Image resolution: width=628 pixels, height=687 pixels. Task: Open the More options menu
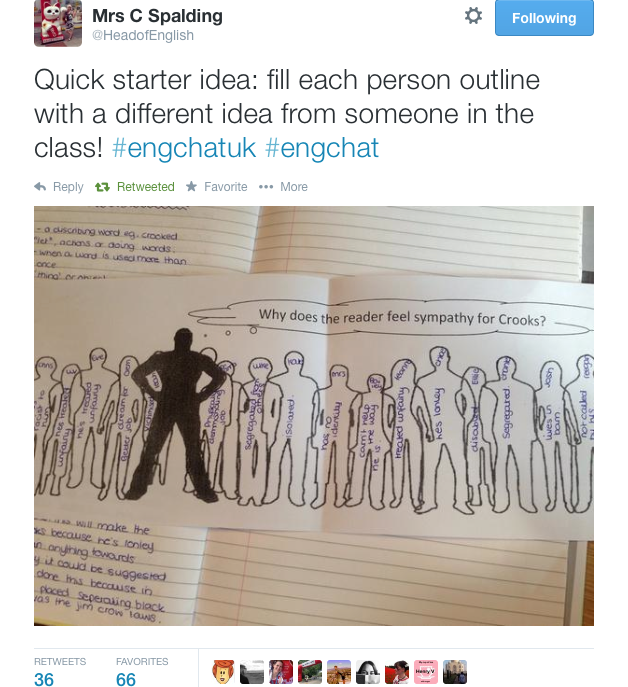coord(283,187)
